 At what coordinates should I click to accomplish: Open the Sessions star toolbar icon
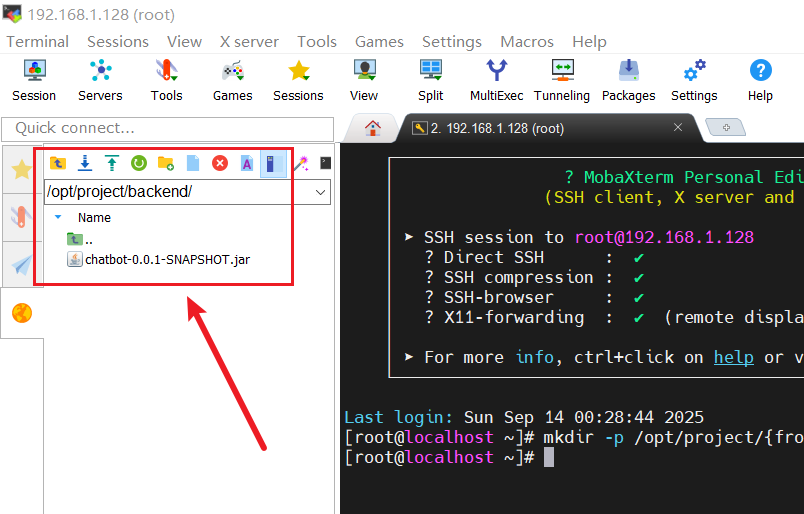[298, 80]
